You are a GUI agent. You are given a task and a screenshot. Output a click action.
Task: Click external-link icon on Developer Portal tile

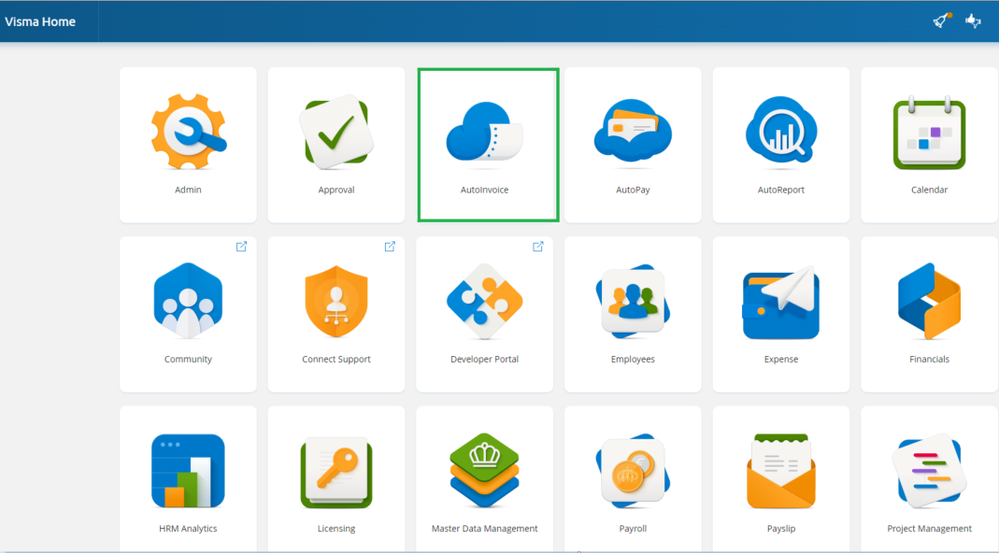(x=538, y=247)
